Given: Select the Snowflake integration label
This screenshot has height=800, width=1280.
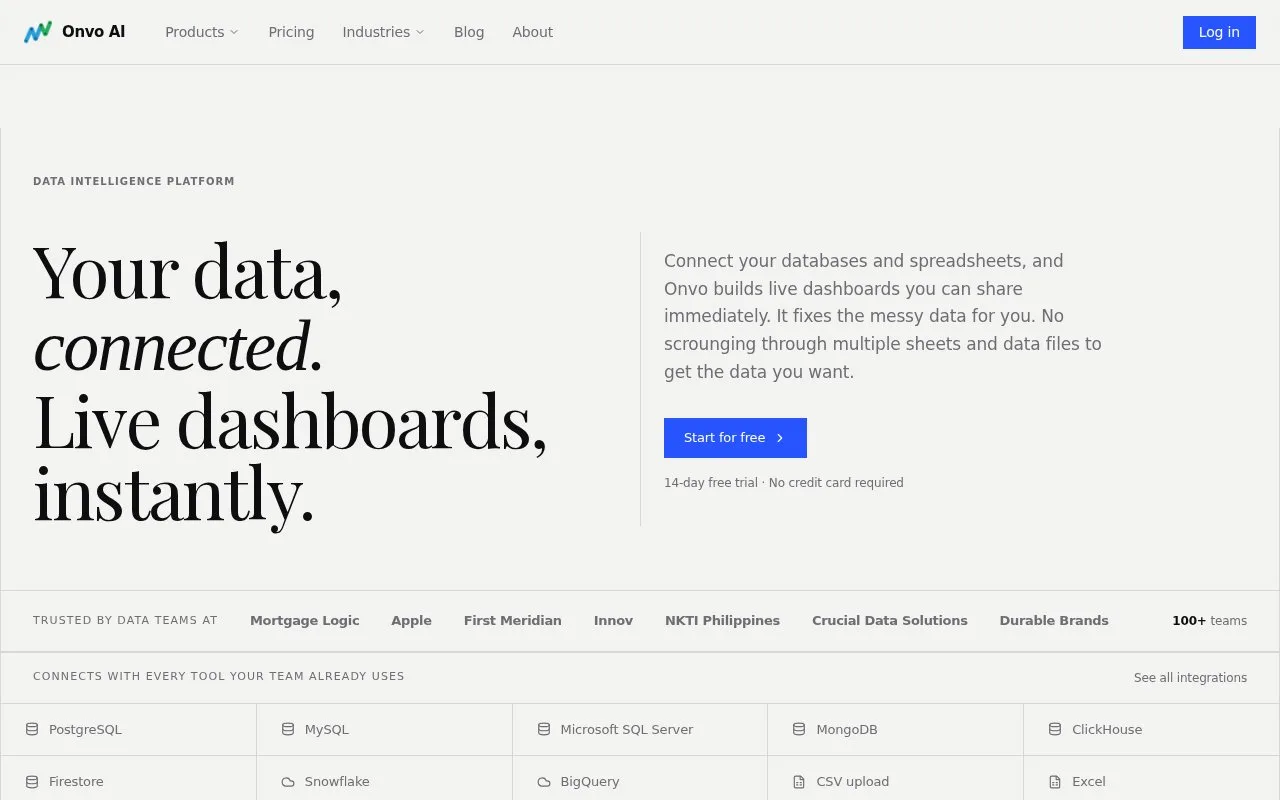Looking at the screenshot, I should click(337, 781).
